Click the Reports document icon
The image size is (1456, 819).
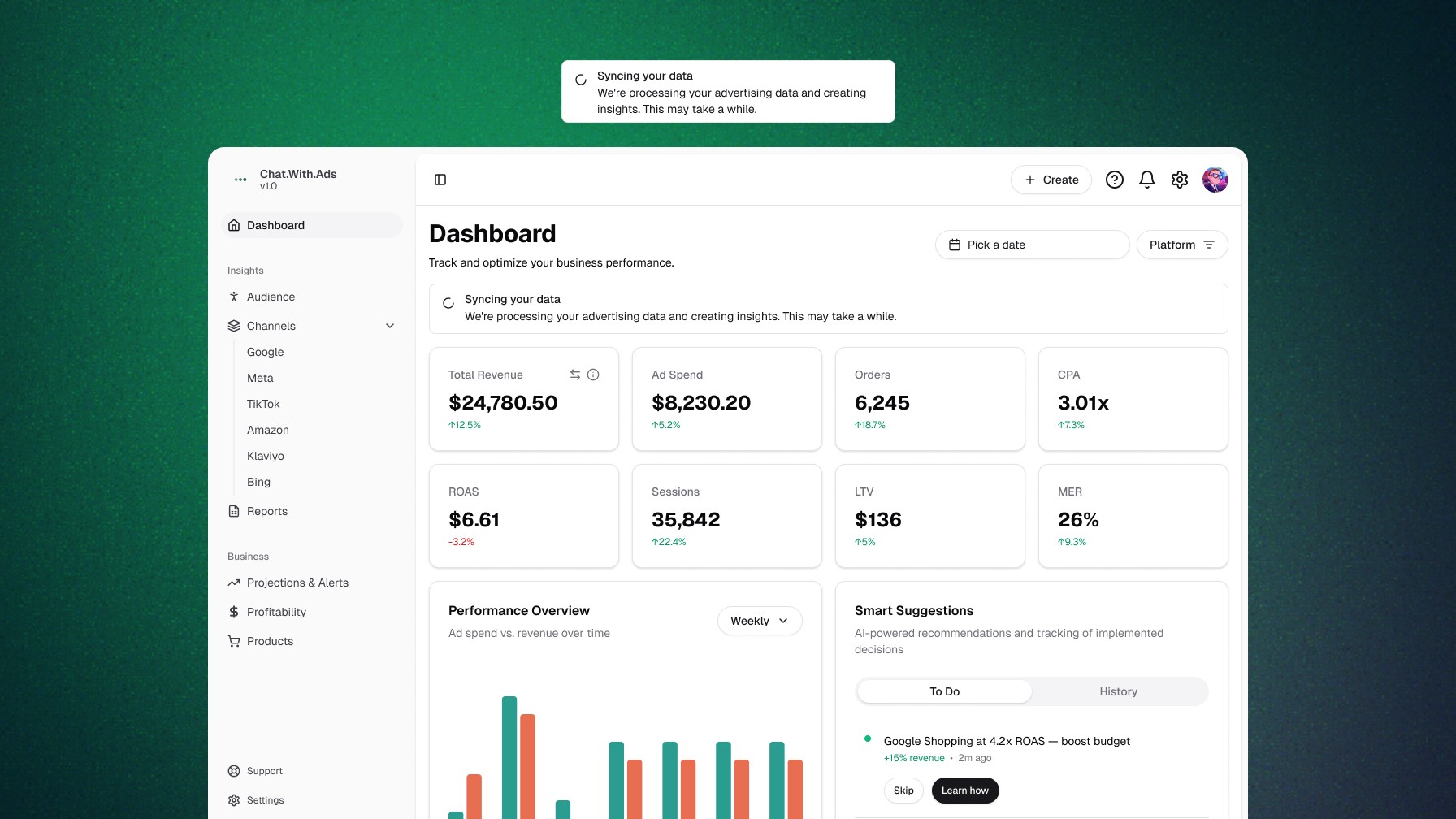coord(234,511)
